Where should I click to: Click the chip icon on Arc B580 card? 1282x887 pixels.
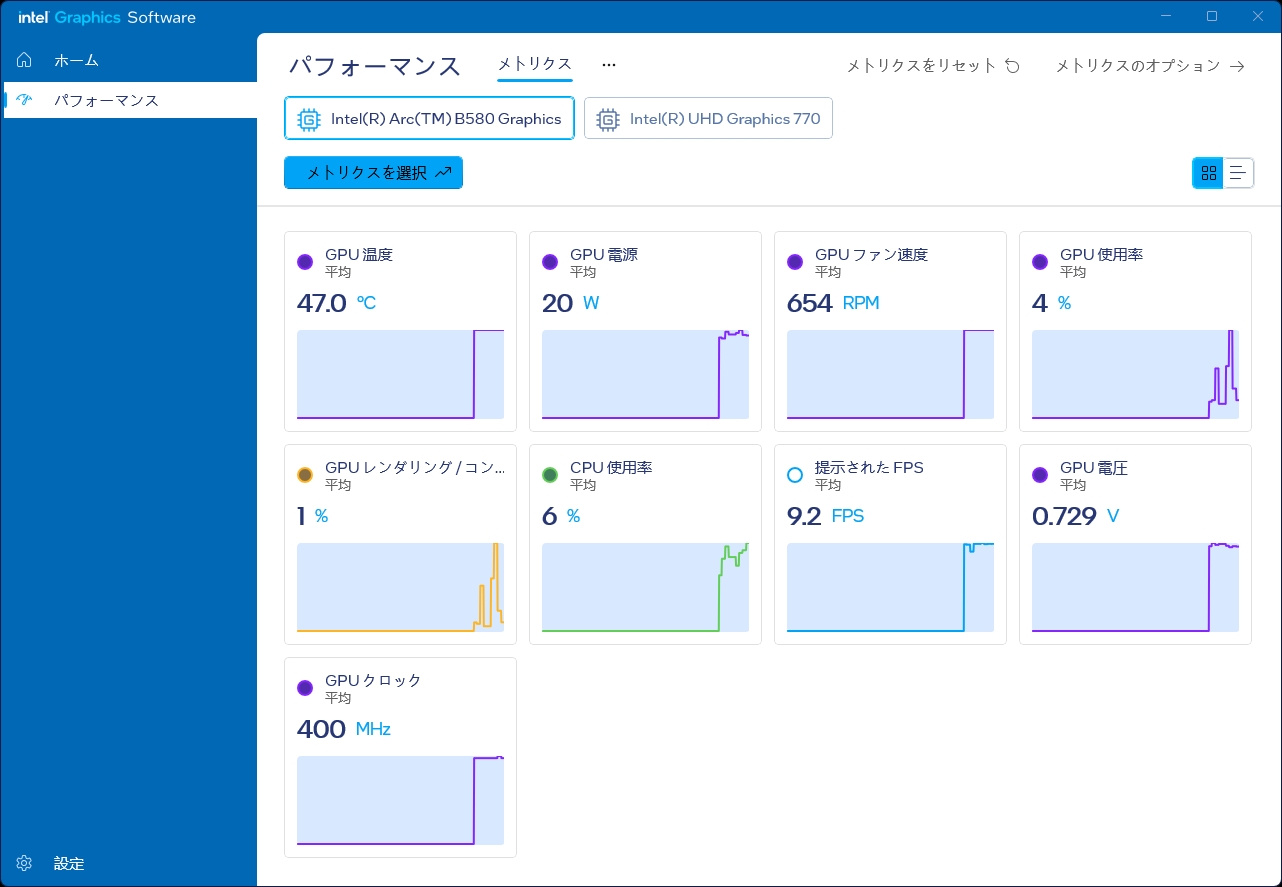tap(309, 119)
